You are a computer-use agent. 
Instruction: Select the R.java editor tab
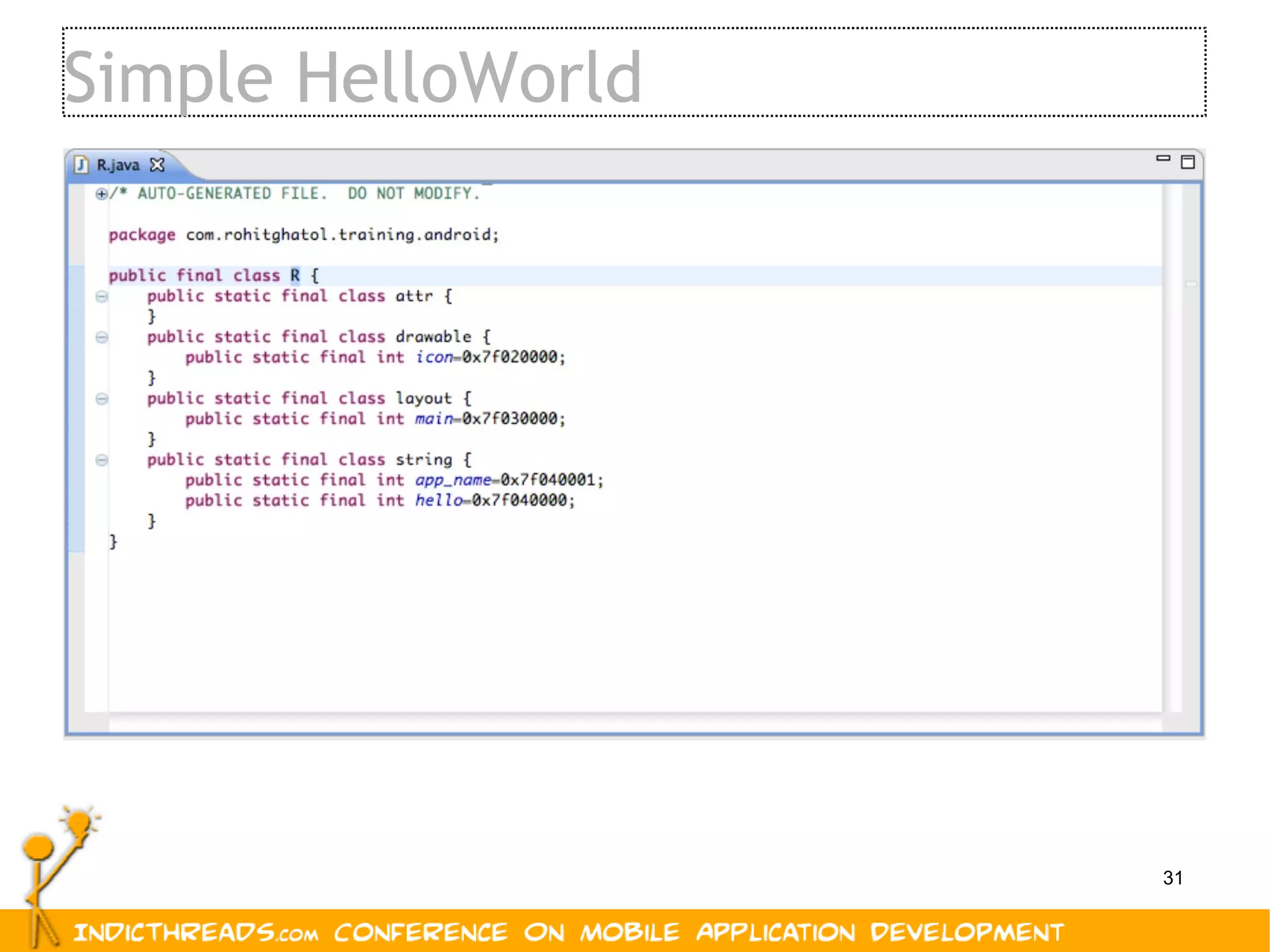(x=118, y=165)
